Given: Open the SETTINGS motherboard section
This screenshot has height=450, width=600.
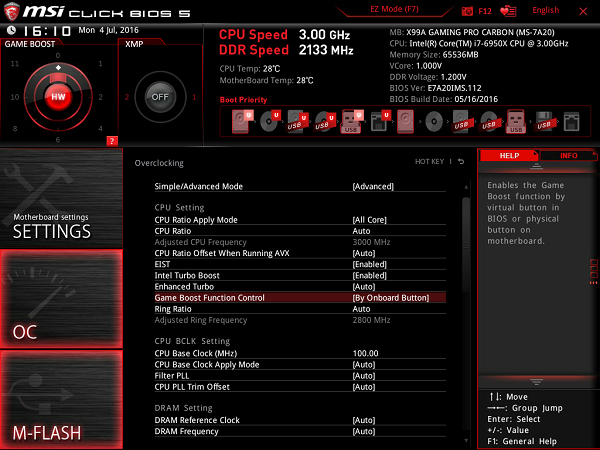Looking at the screenshot, I should (60, 200).
